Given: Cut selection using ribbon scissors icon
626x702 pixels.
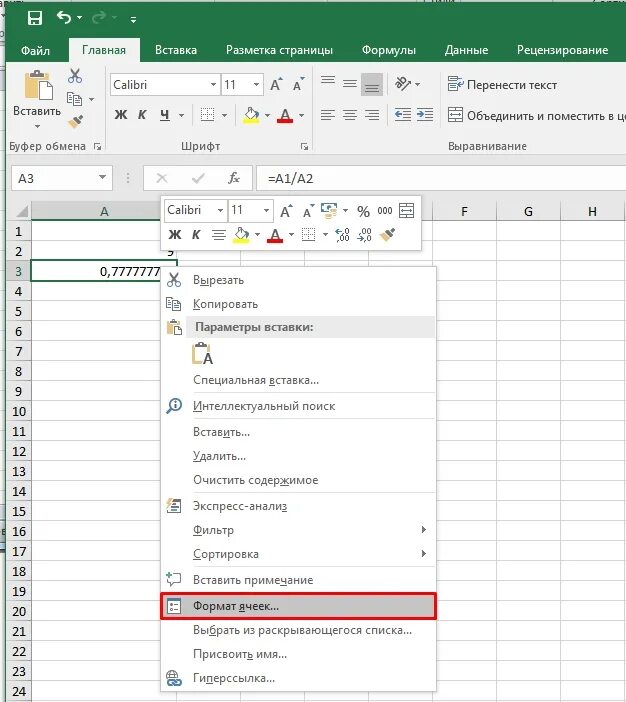Looking at the screenshot, I should pos(75,76).
